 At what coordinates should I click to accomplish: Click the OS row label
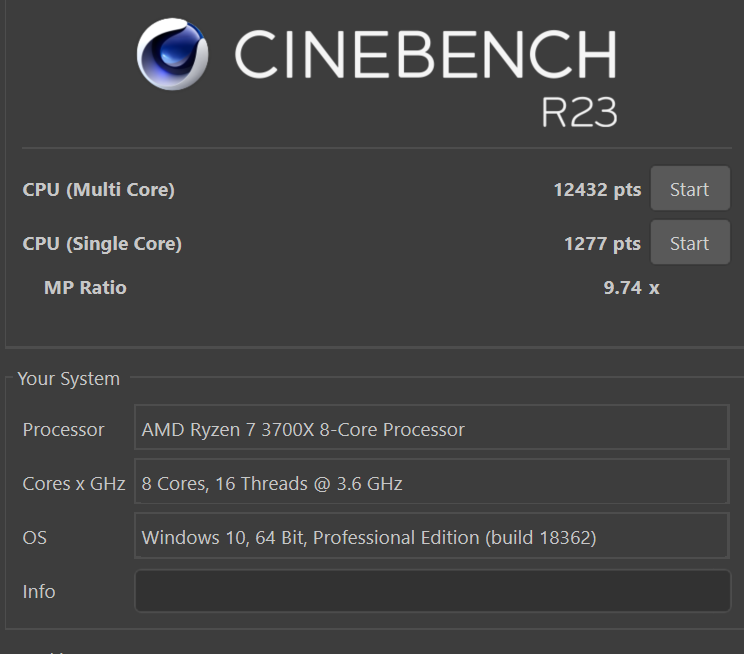[35, 538]
